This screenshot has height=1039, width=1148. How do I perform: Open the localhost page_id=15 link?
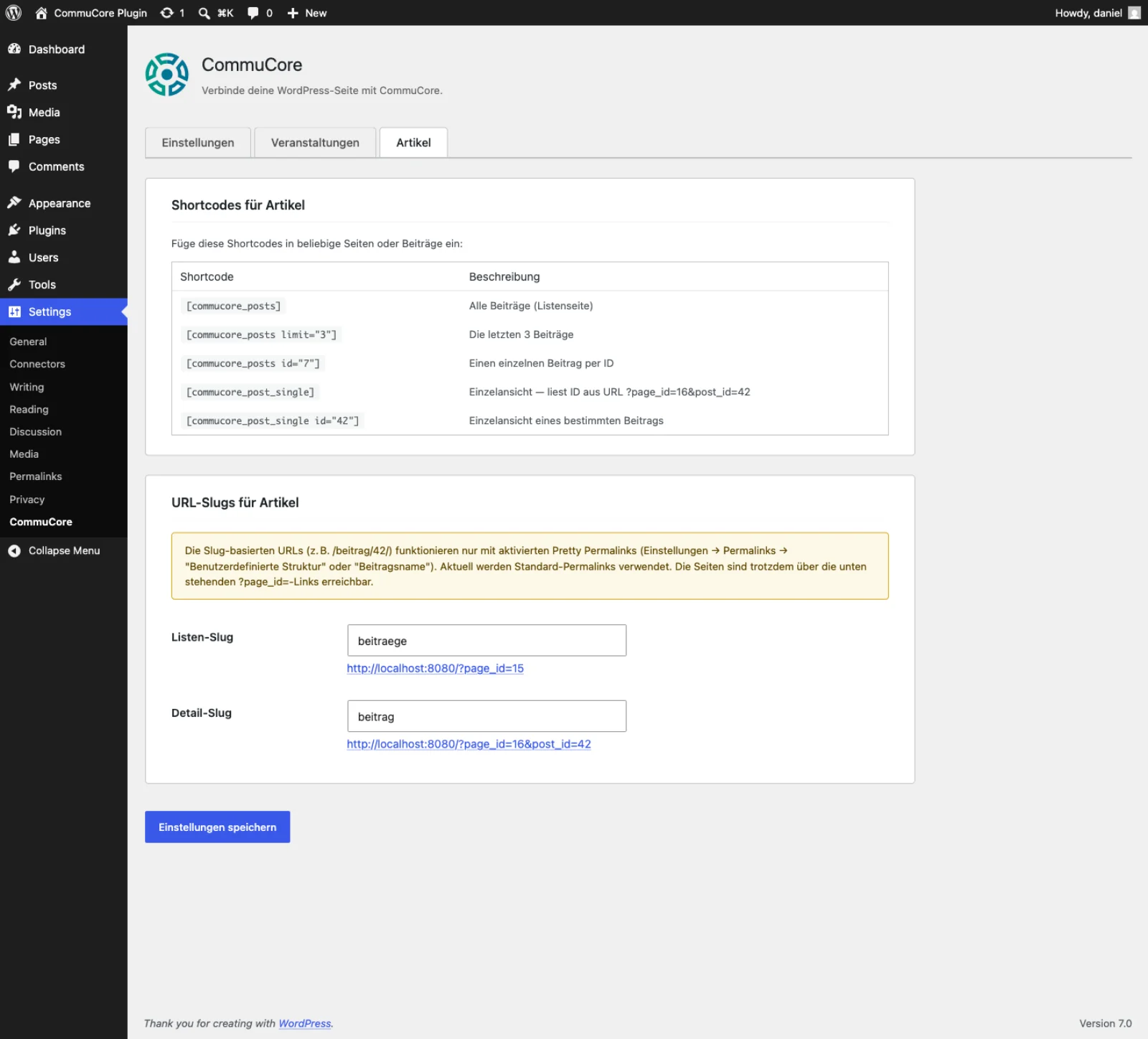435,668
